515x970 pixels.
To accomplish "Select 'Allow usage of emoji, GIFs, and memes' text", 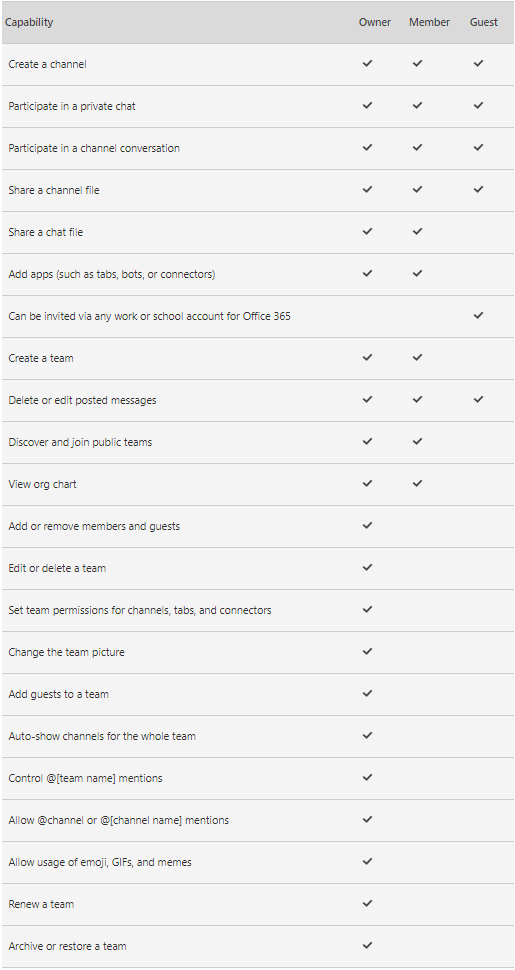I will click(100, 862).
